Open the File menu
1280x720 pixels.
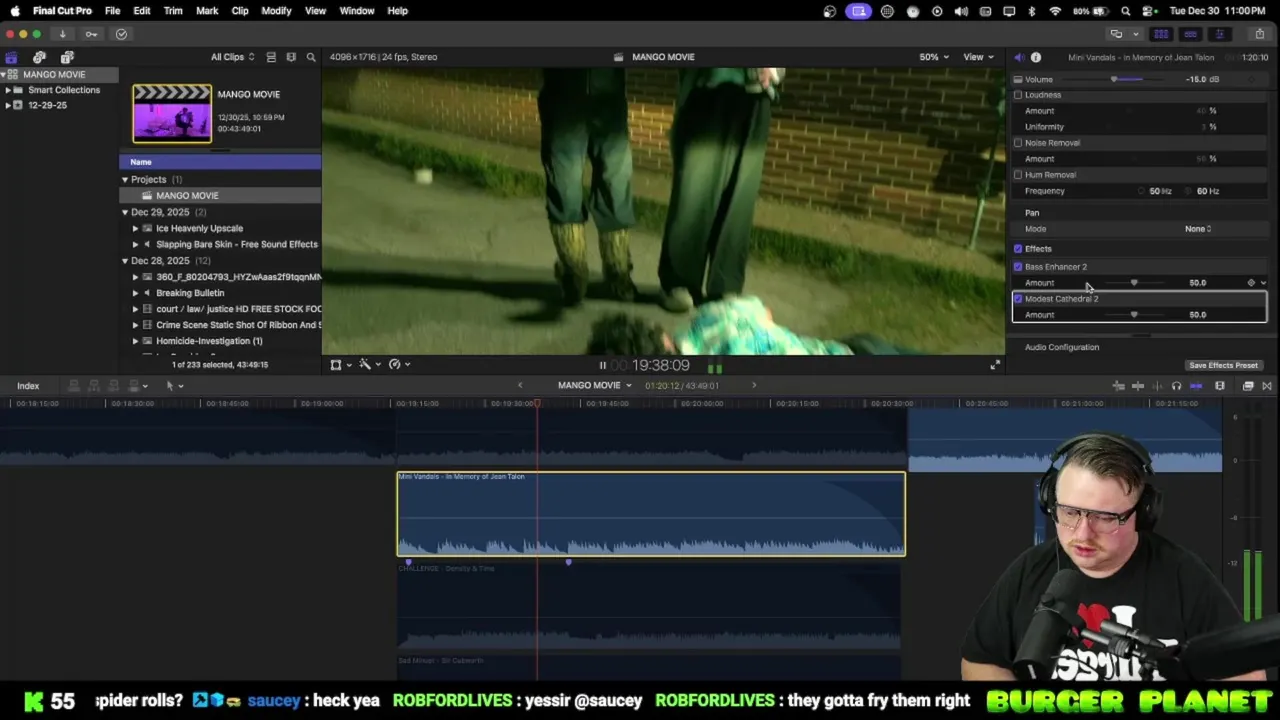[113, 11]
